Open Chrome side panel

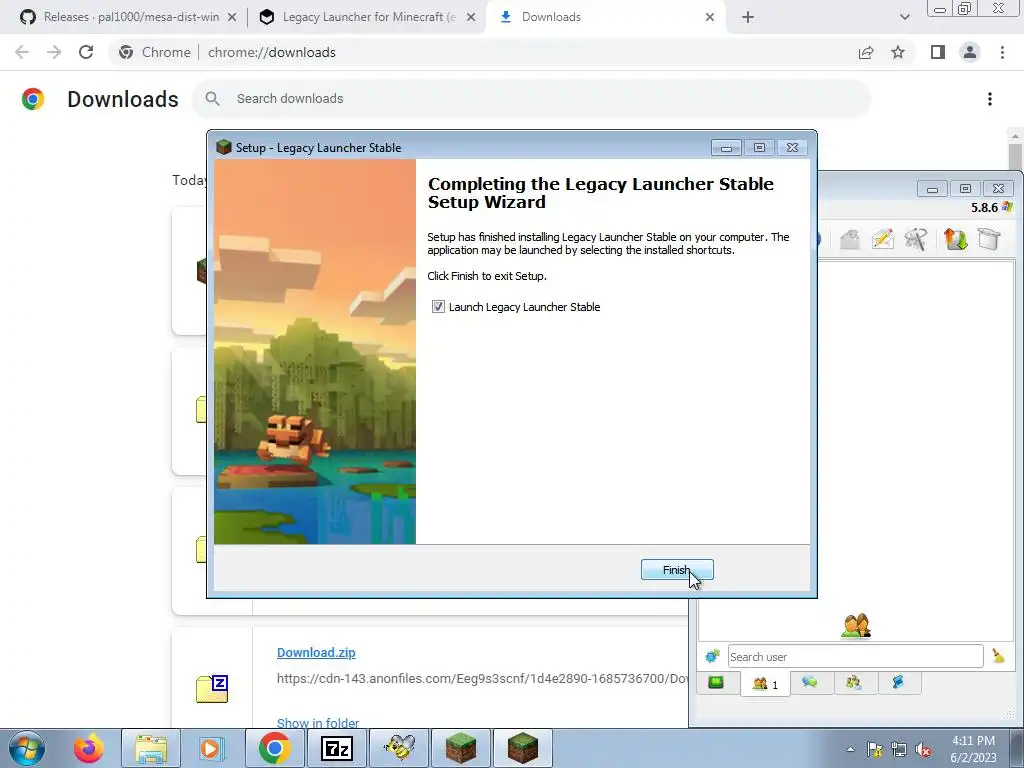click(x=938, y=52)
